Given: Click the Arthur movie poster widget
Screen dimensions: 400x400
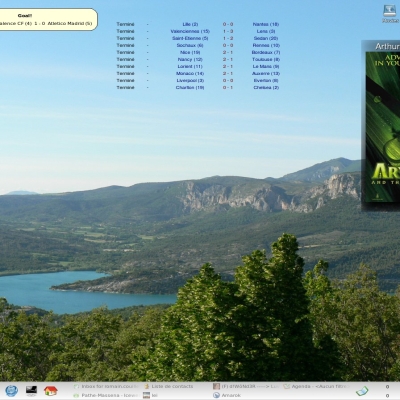Looking at the screenshot, I should (x=383, y=127).
